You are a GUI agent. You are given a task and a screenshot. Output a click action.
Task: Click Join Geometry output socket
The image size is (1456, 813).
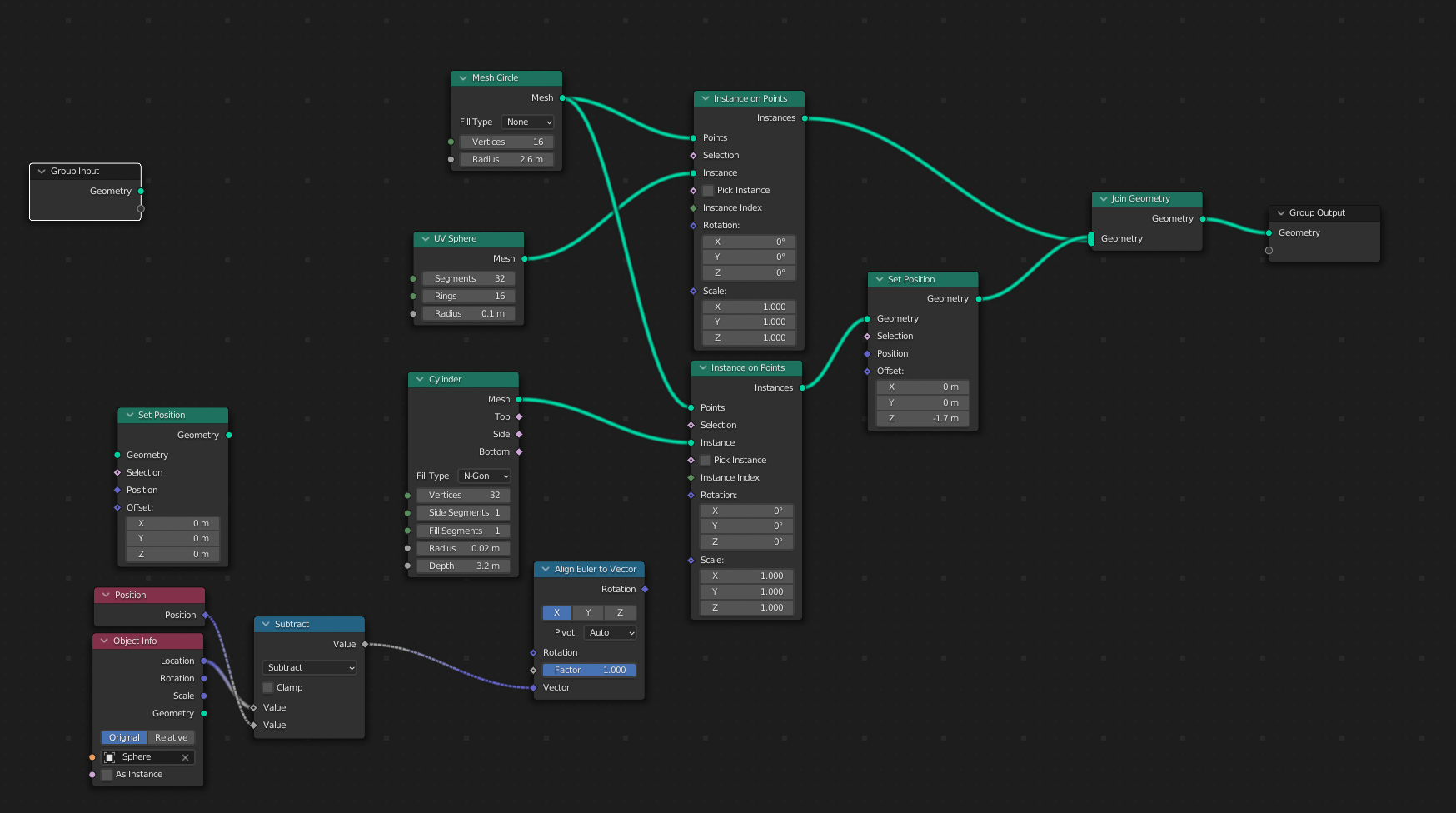point(1203,219)
